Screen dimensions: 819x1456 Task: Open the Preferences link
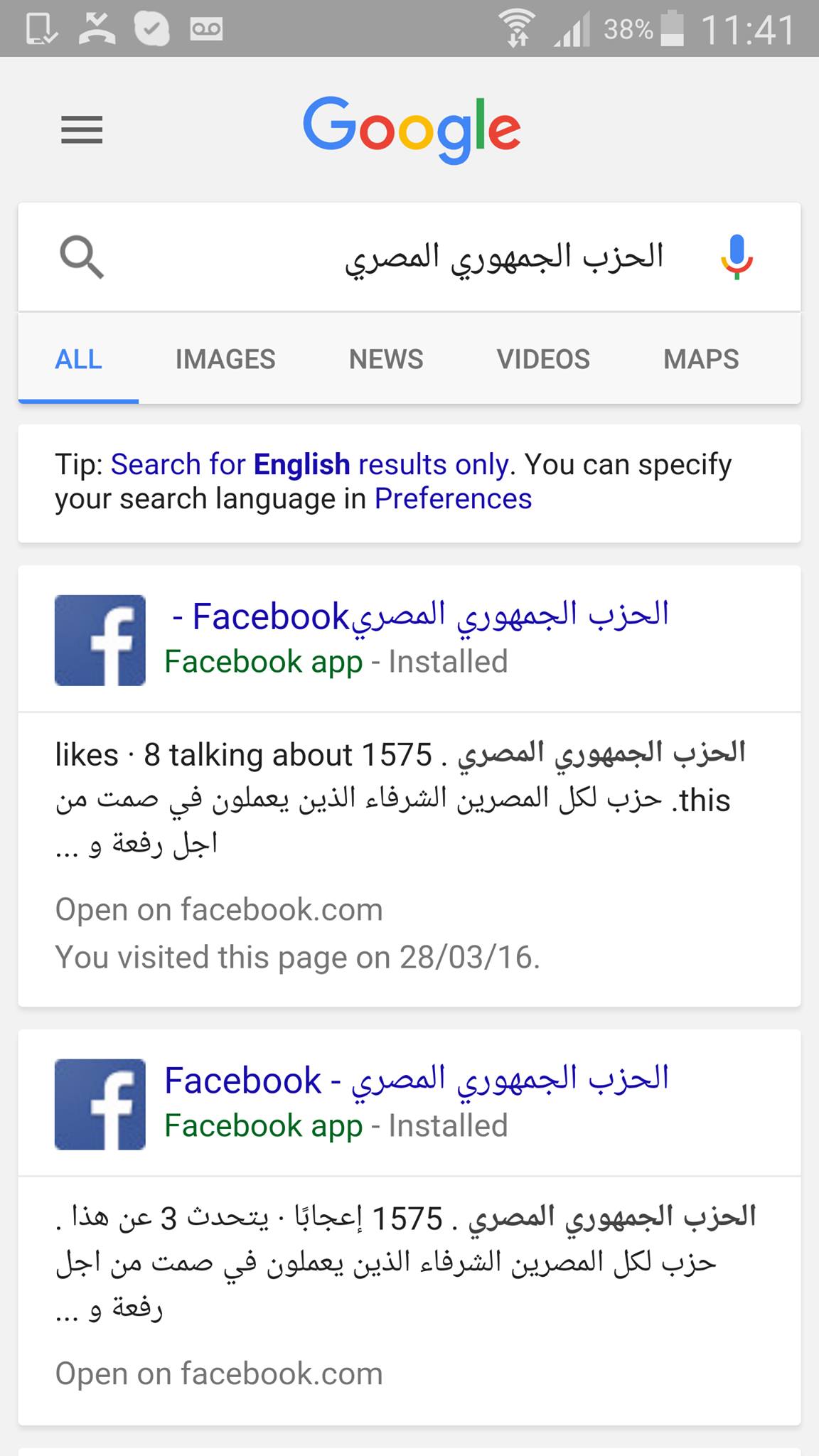coord(453,499)
